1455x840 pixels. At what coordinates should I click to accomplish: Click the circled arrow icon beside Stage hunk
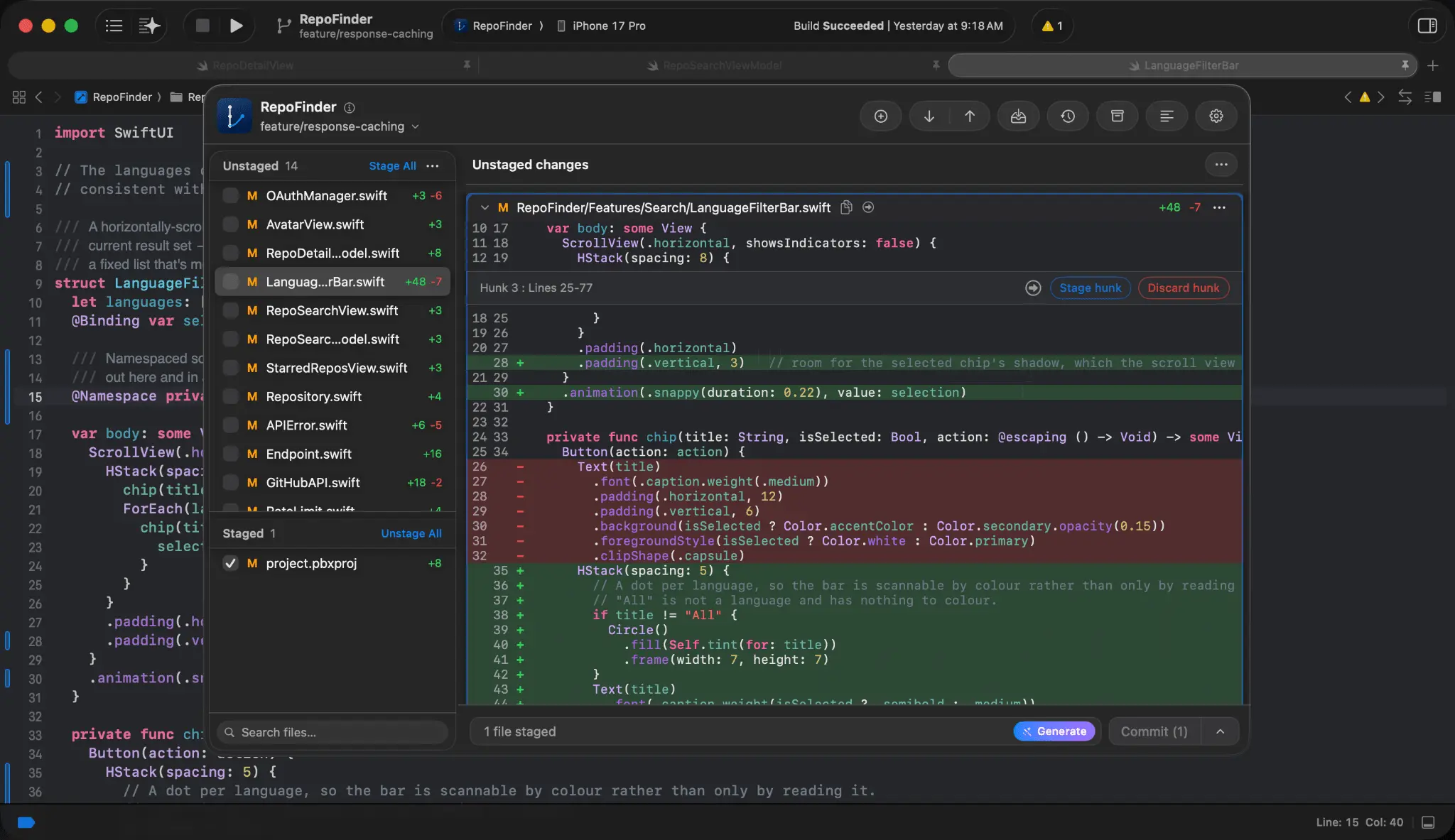pyautogui.click(x=1033, y=288)
